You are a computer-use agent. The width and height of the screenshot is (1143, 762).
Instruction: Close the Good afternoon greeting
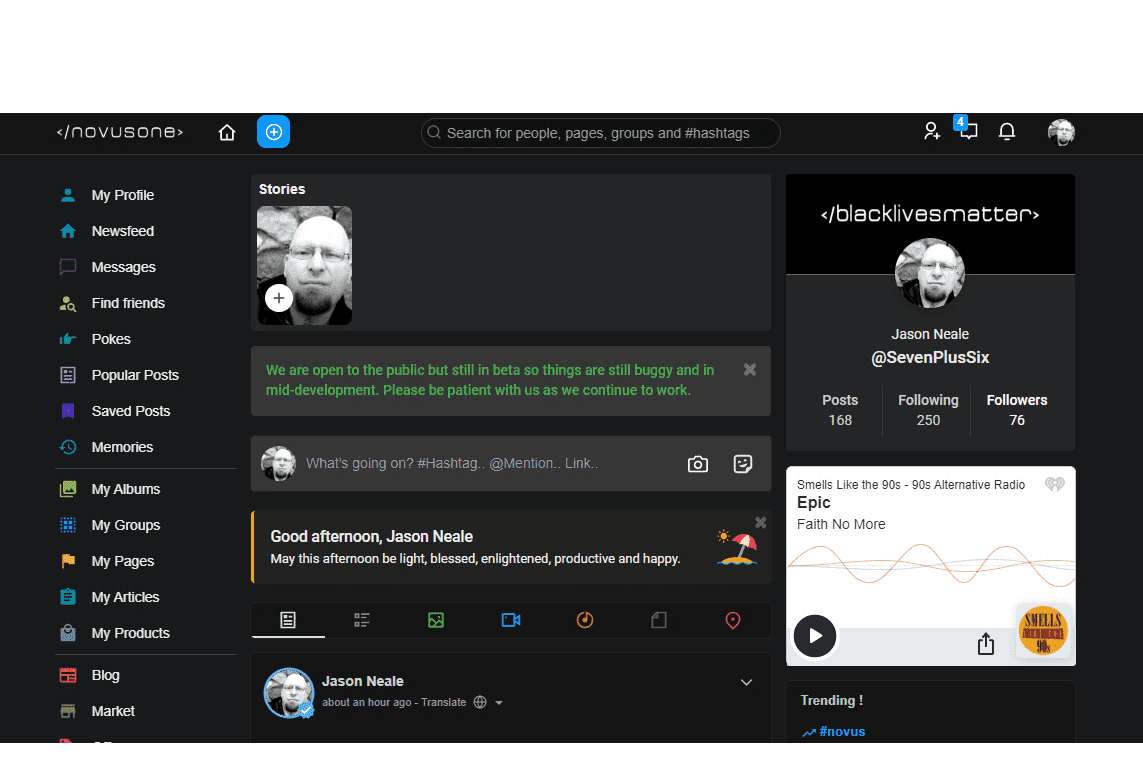point(761,522)
